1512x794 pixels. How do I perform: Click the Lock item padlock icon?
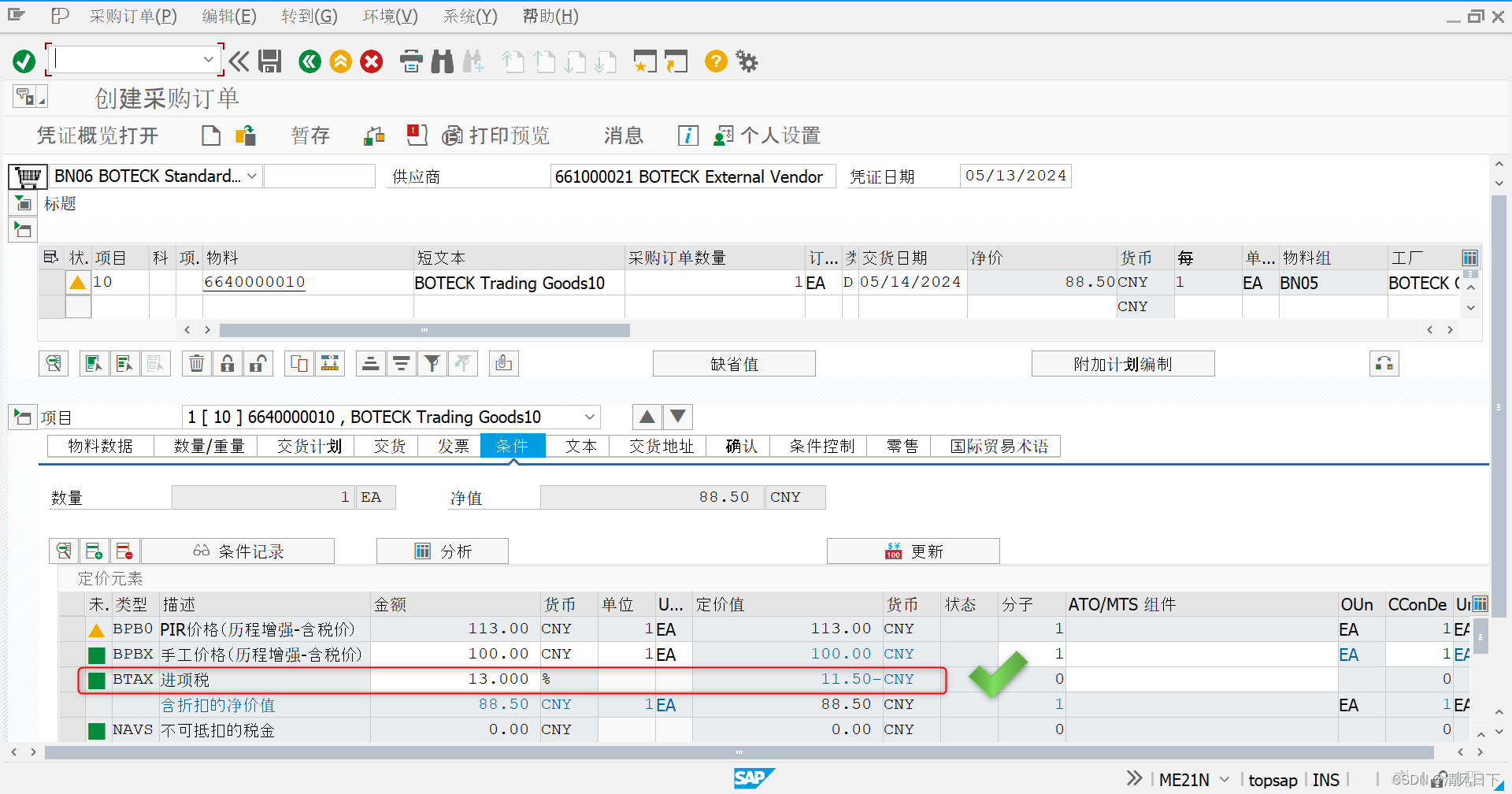pos(228,363)
